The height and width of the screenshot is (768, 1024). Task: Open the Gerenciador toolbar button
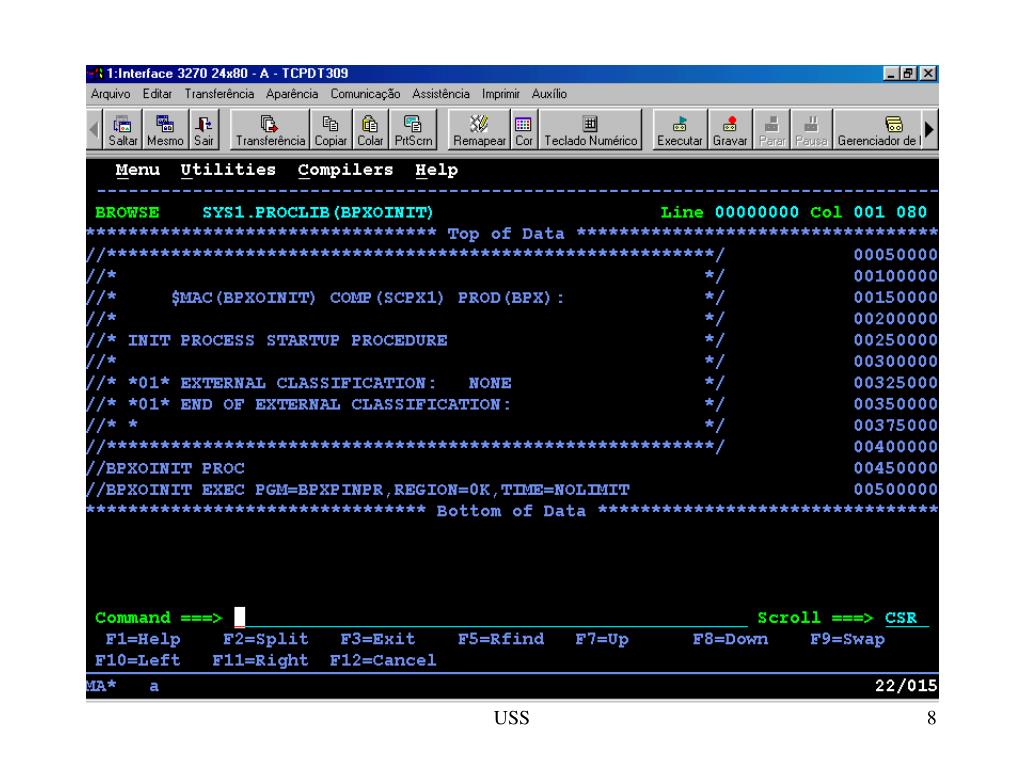[x=878, y=130]
